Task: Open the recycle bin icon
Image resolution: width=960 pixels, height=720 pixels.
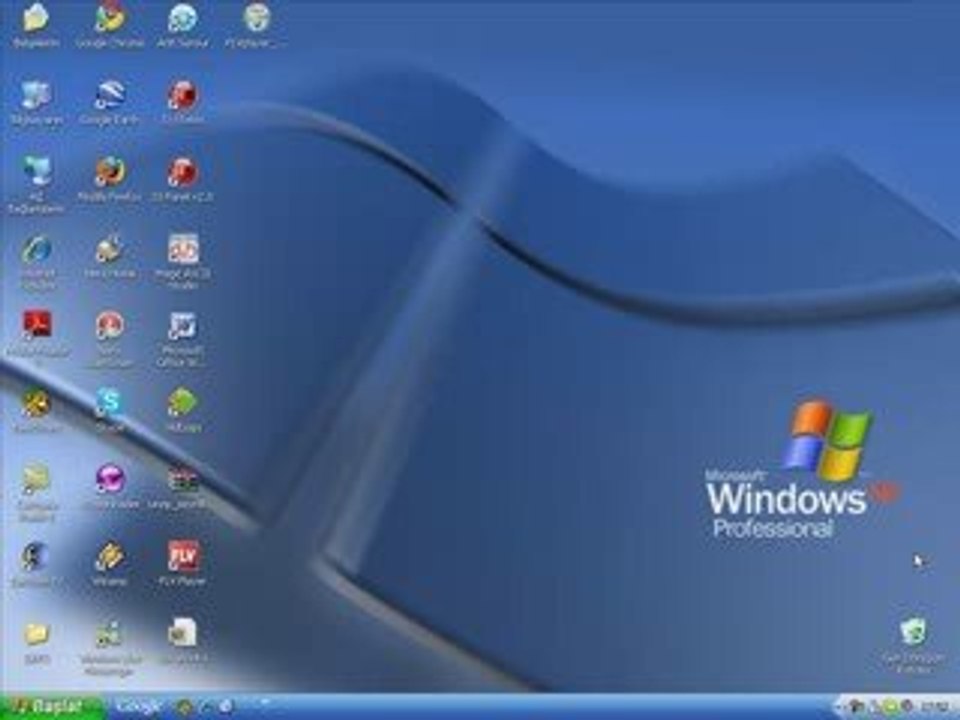Action: coord(913,632)
